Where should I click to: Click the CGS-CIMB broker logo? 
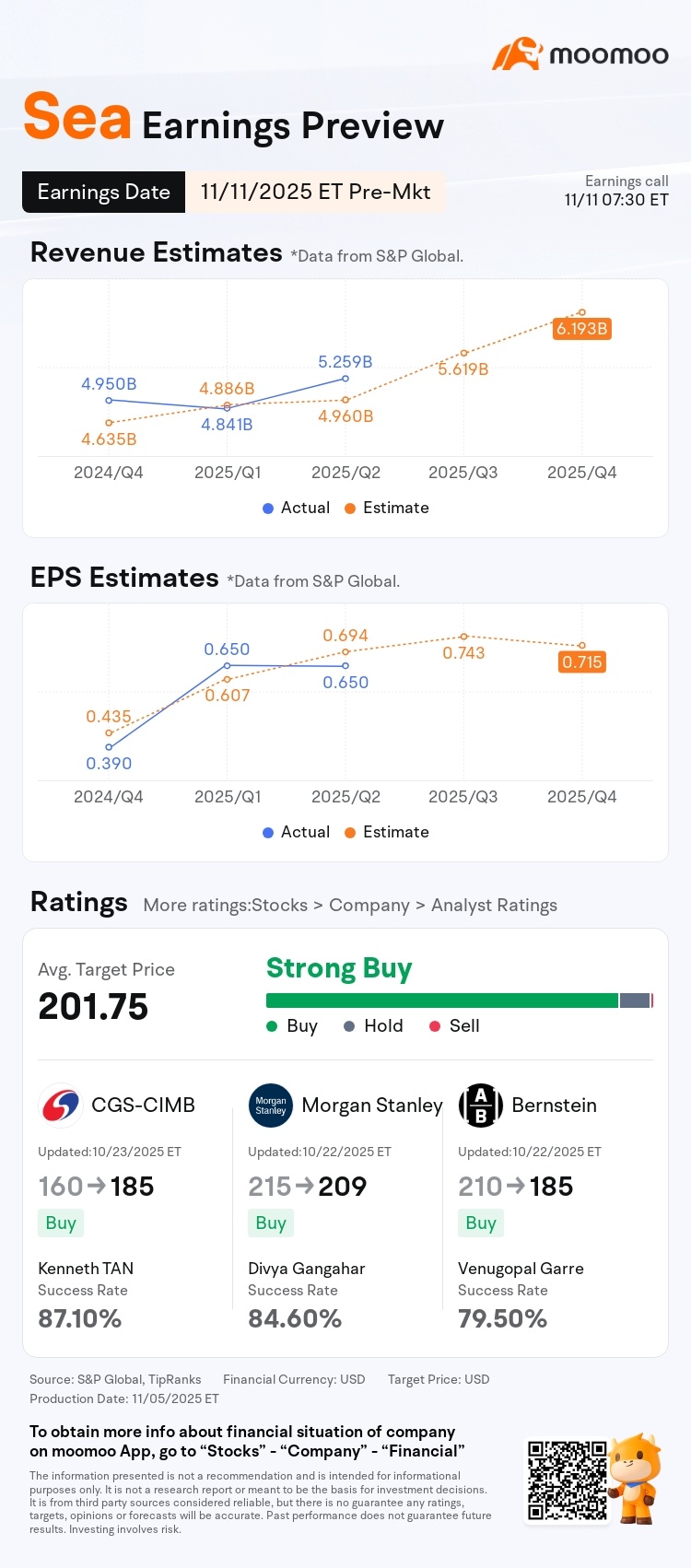[x=61, y=1105]
